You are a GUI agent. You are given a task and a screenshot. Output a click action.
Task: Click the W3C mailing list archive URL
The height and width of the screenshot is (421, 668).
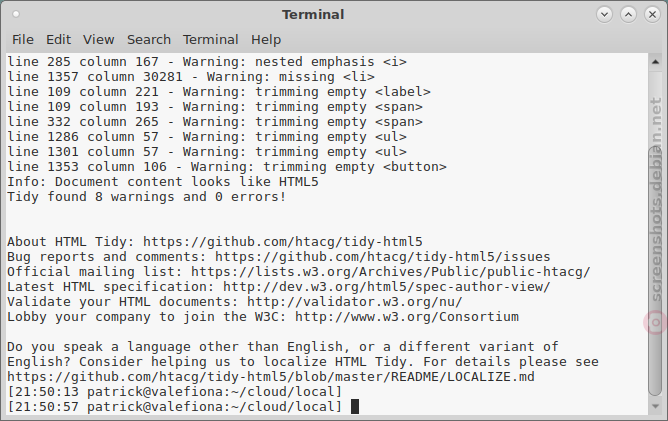(391, 272)
